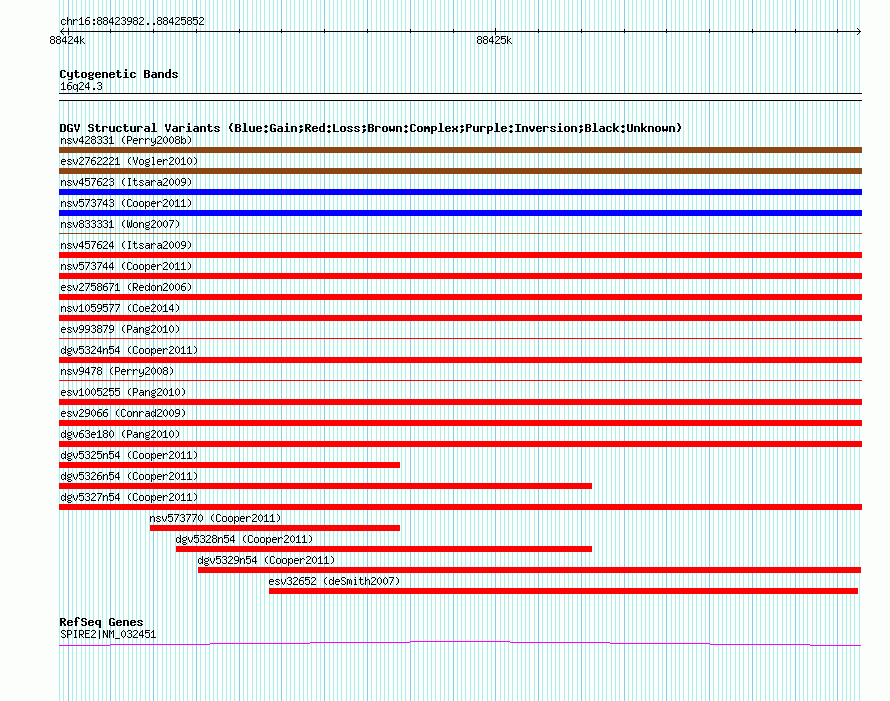The width and height of the screenshot is (890, 701).
Task: Click the 88425k ruler marker
Action: [x=494, y=40]
